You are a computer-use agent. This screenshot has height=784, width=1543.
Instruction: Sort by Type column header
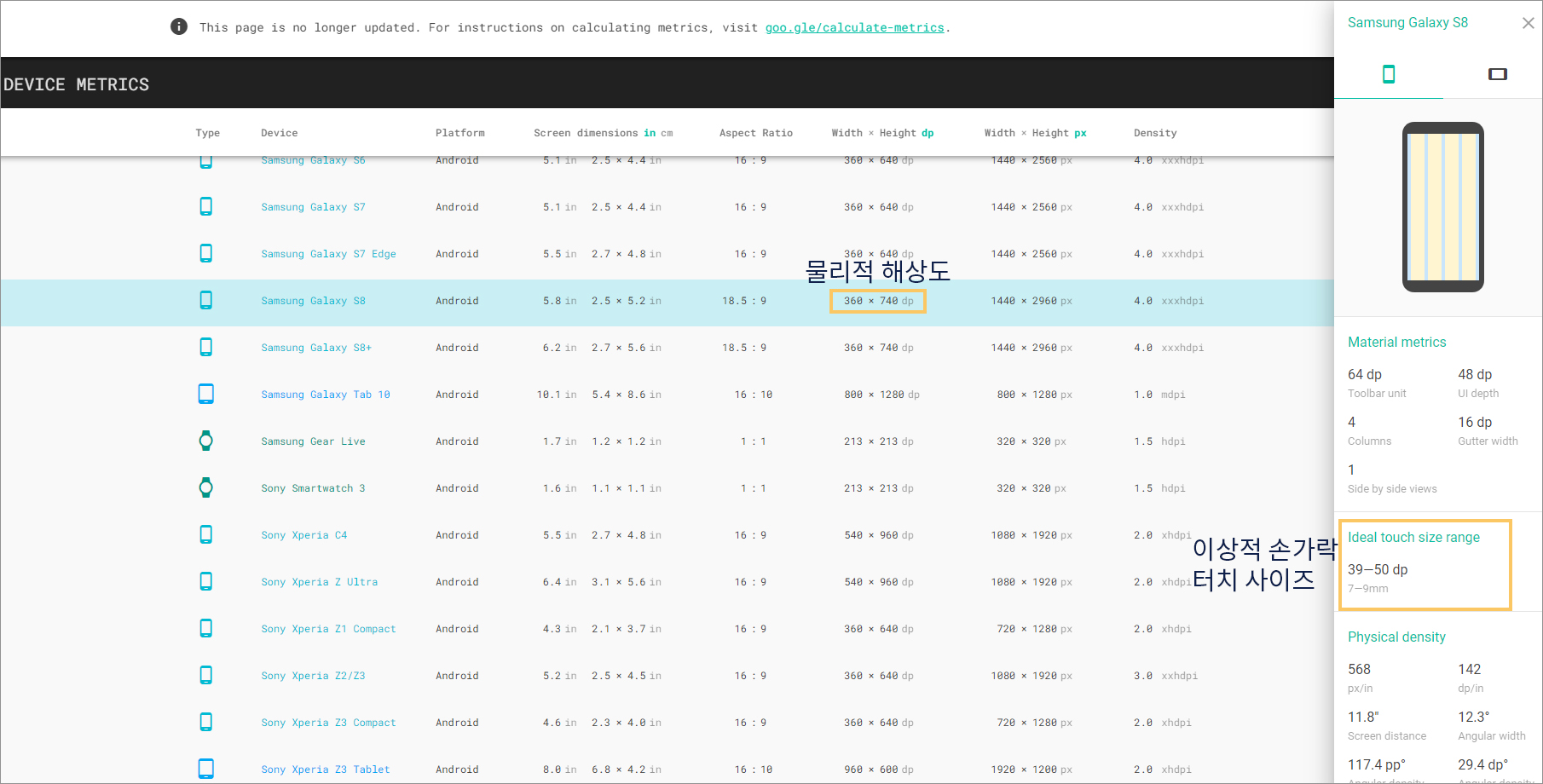(x=207, y=133)
